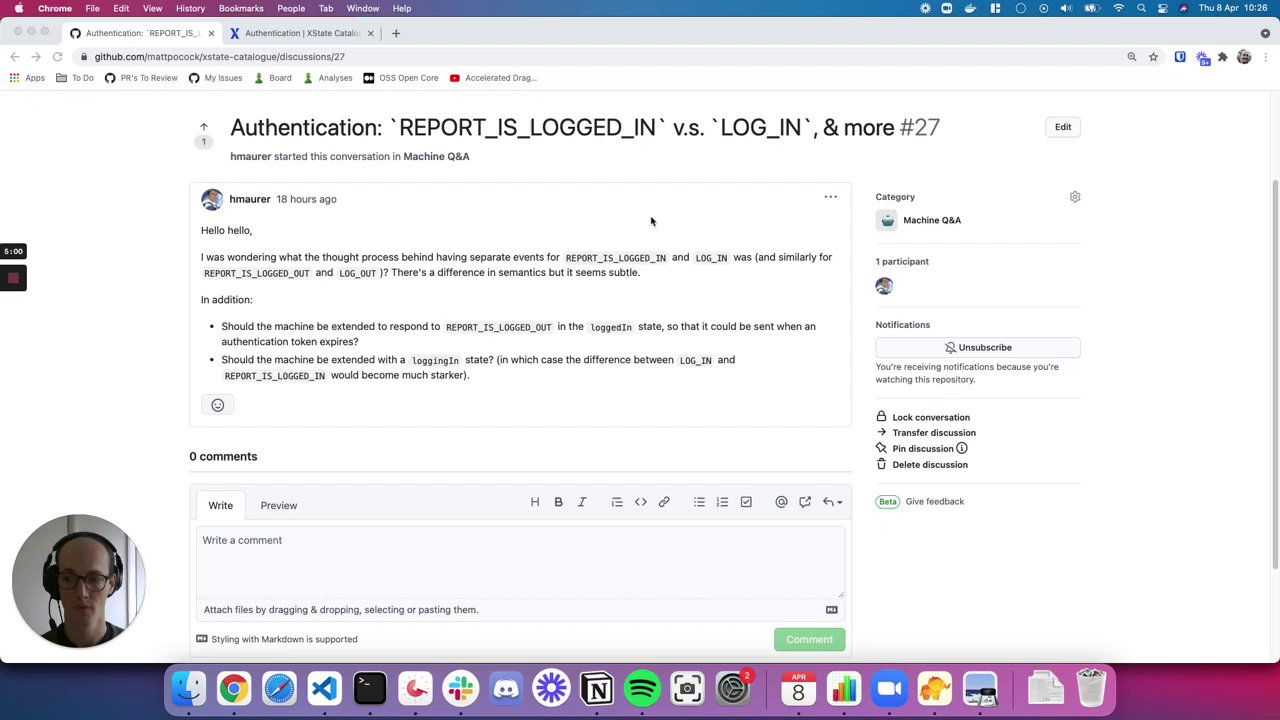Apply bold formatting in comment toolbar
The height and width of the screenshot is (720, 1280).
(x=558, y=502)
